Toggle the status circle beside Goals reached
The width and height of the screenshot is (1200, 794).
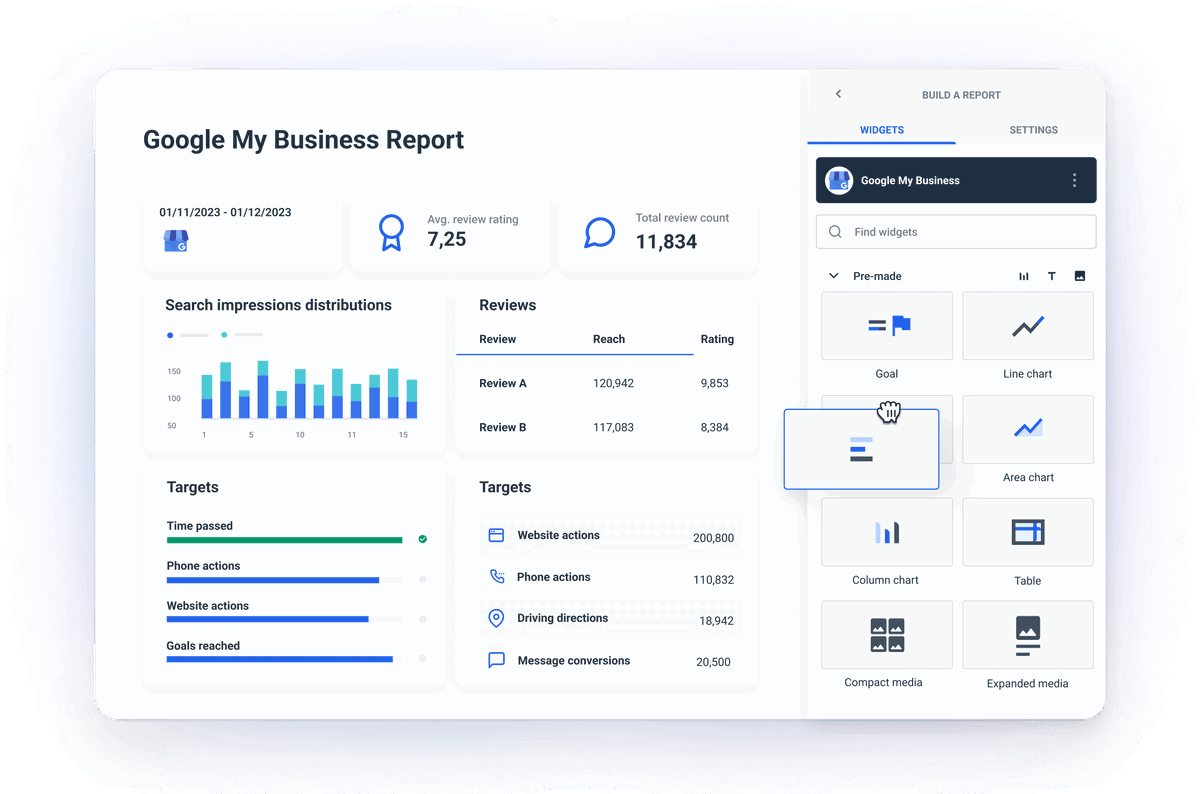pyautogui.click(x=422, y=659)
